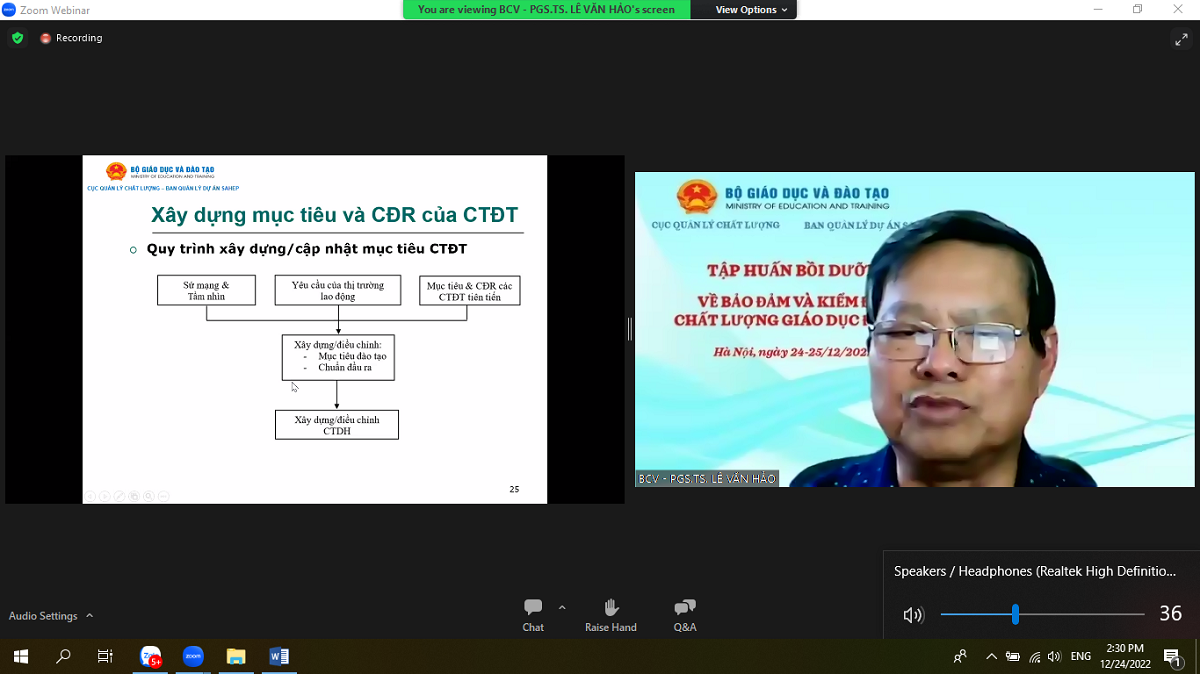The image size is (1200, 674).
Task: Open the notification center in the taskbar
Action: (x=1172, y=657)
